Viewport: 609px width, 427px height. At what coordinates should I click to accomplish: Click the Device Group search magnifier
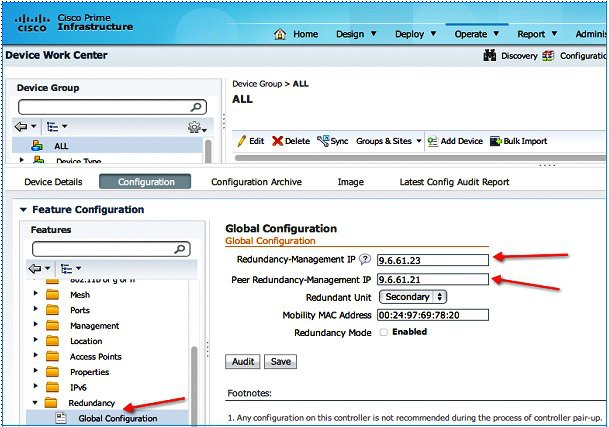pos(196,107)
